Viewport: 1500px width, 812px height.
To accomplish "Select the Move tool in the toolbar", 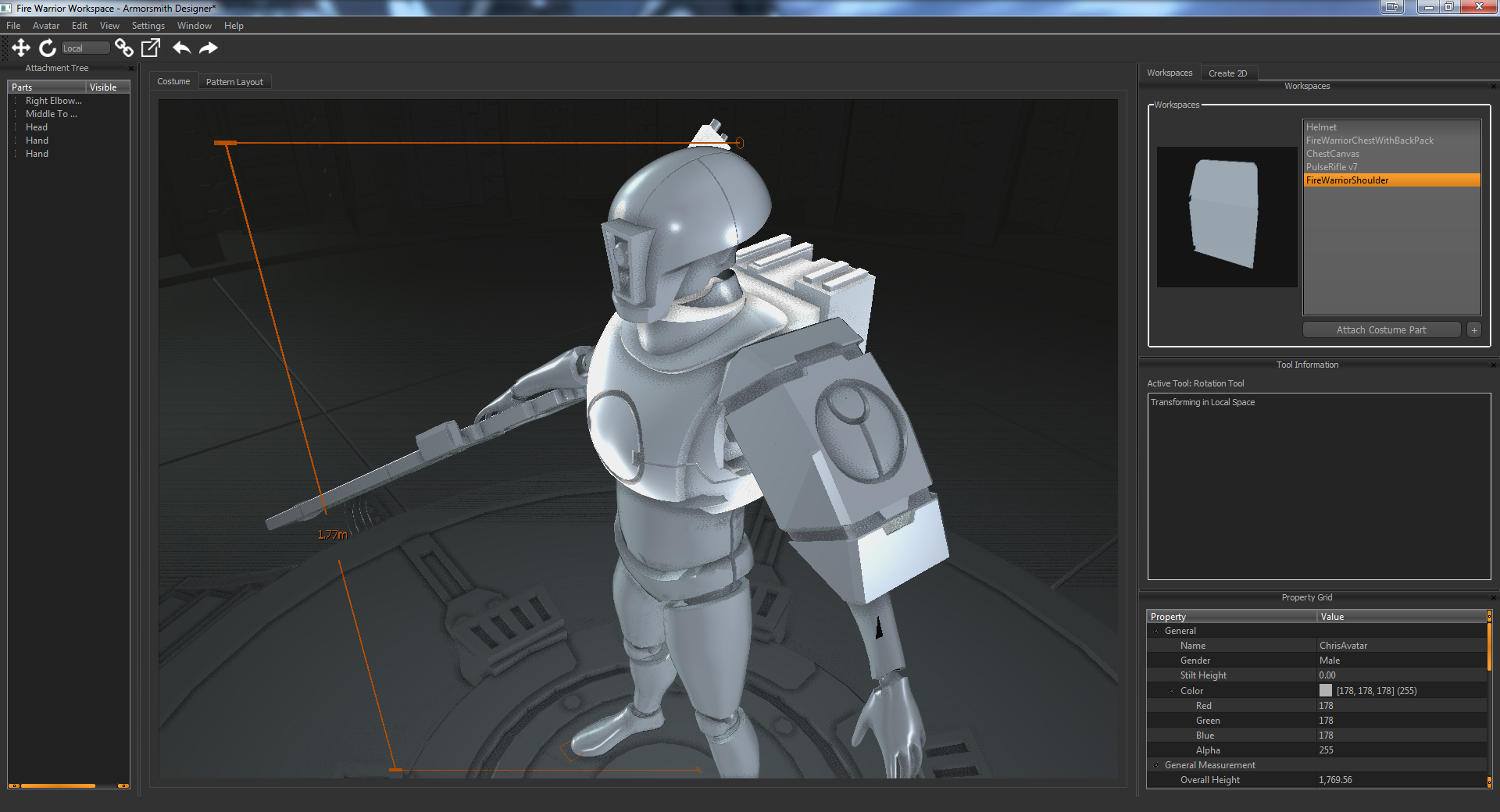I will coord(21,48).
